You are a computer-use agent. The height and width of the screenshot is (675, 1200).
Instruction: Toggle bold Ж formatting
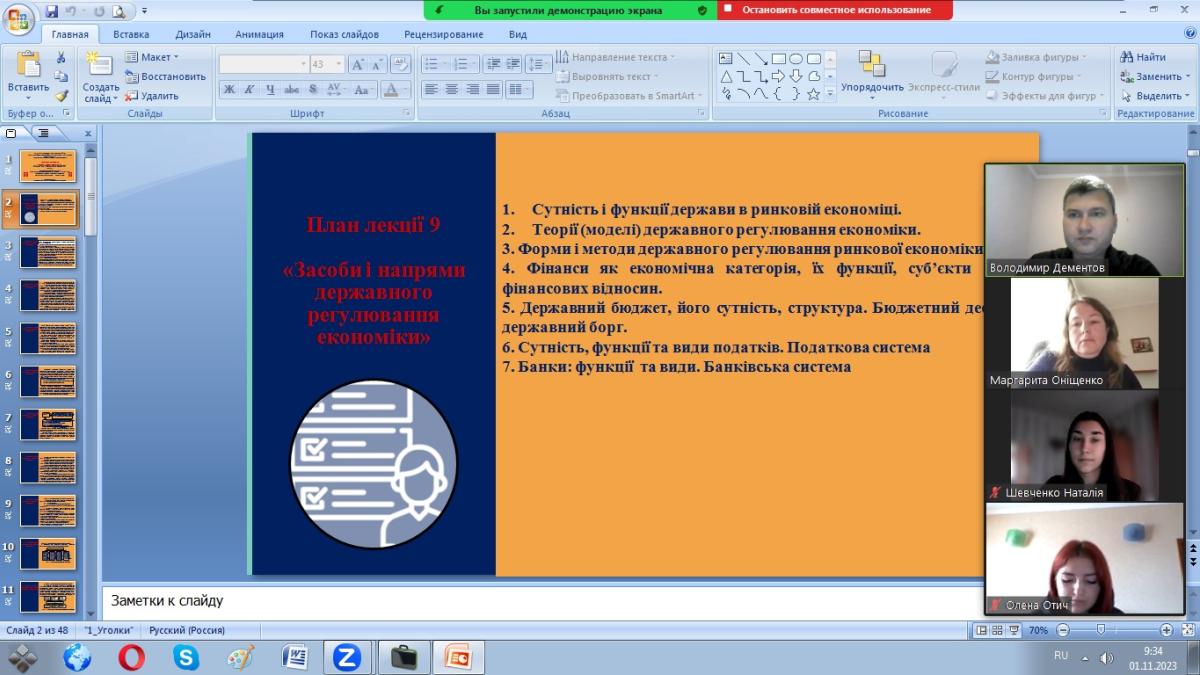pyautogui.click(x=229, y=89)
